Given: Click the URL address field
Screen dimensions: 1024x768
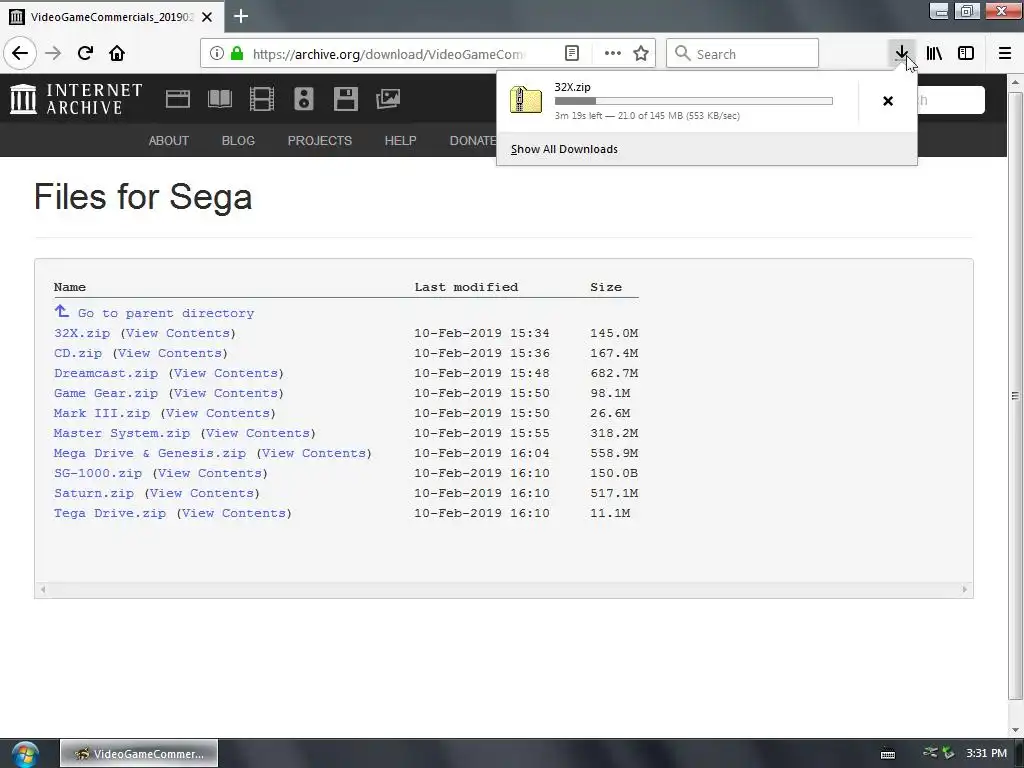Looking at the screenshot, I should click(x=389, y=54).
